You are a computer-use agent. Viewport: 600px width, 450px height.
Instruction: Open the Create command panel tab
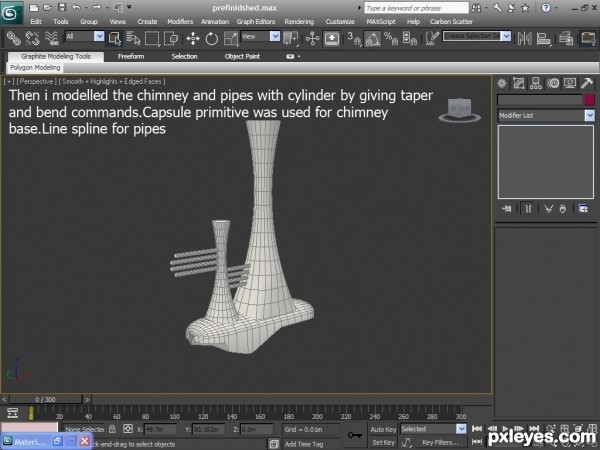click(502, 83)
